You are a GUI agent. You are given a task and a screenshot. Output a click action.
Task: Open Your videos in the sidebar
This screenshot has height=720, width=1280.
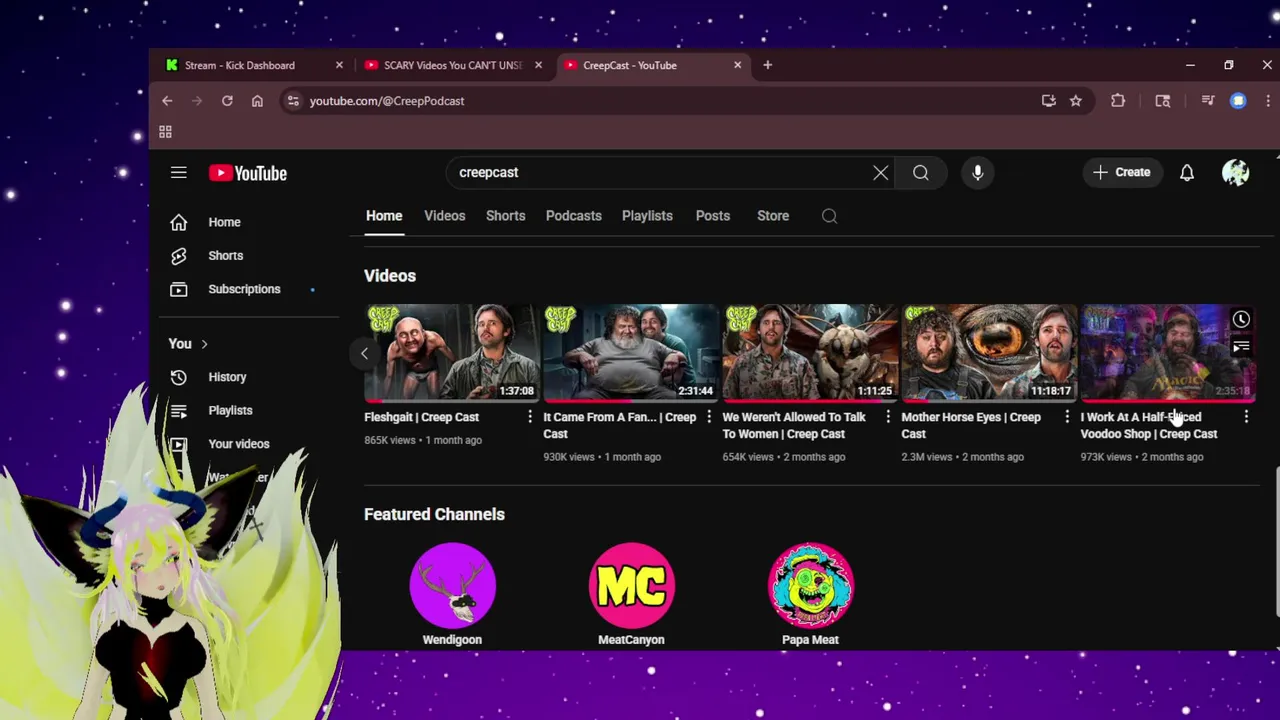coord(250,444)
